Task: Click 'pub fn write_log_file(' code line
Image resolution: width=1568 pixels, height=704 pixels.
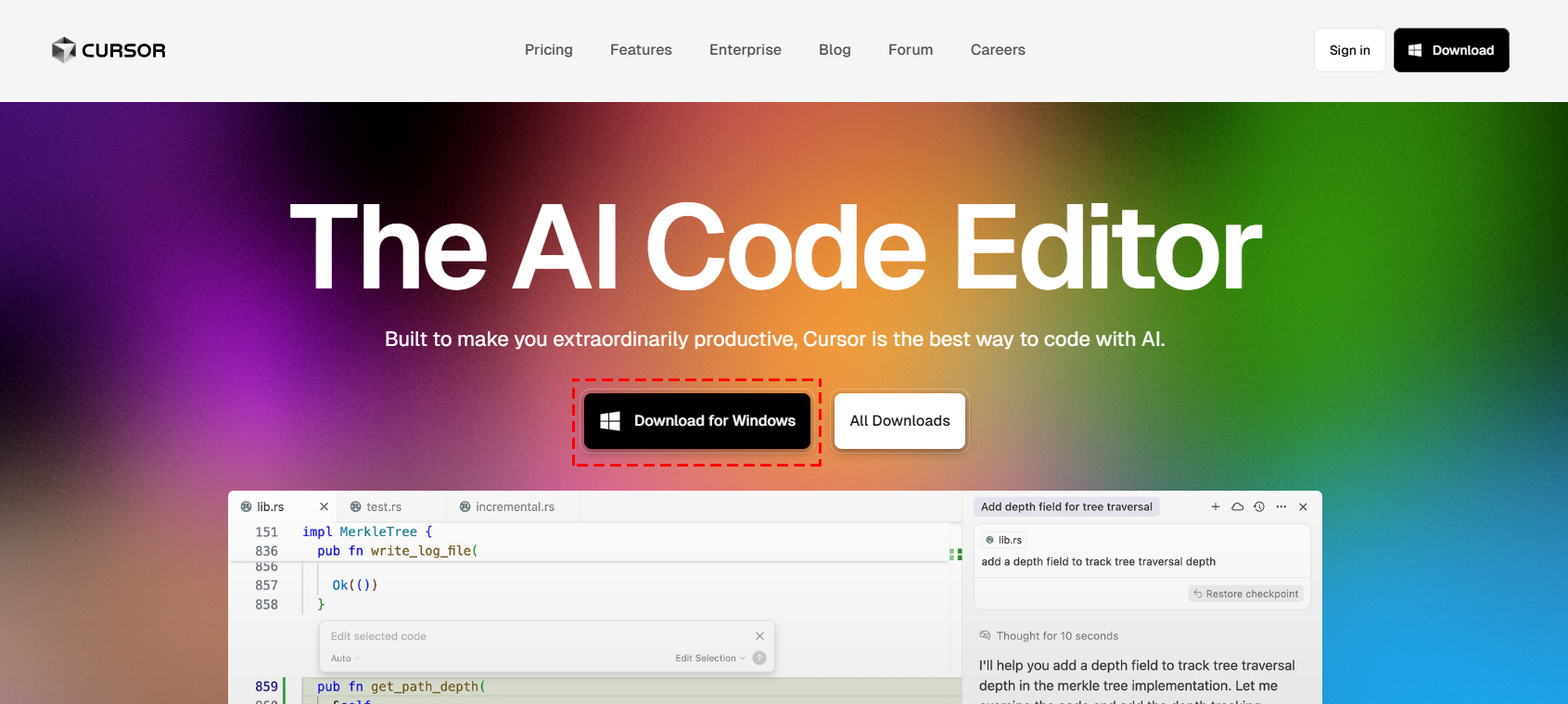Action: click(x=398, y=551)
